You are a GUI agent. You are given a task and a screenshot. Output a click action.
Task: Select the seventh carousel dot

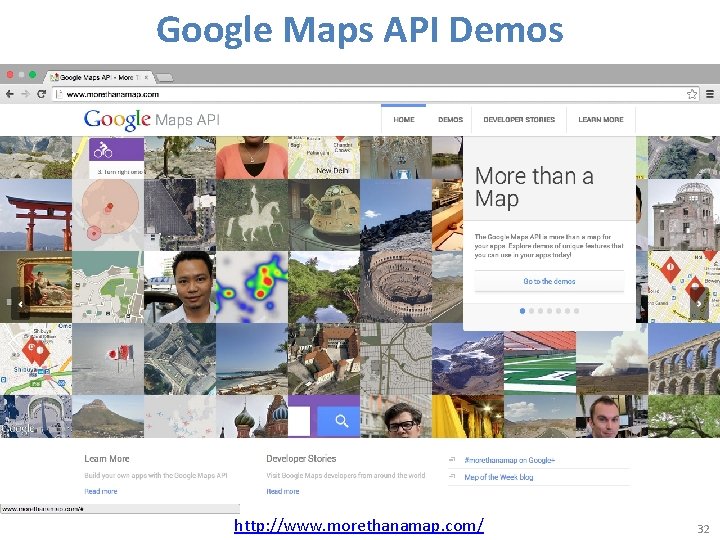click(576, 311)
